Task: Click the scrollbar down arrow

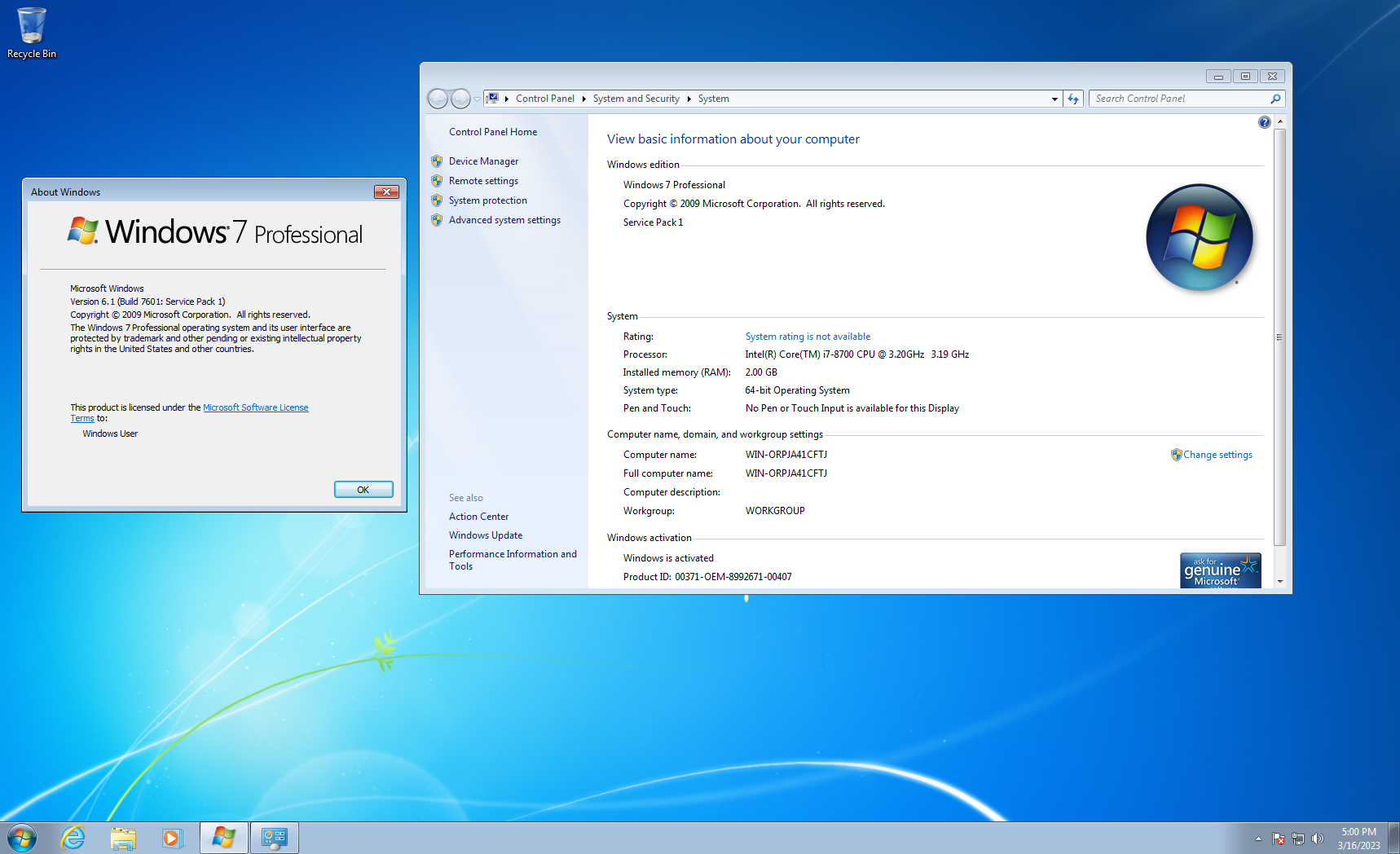Action: [x=1279, y=581]
